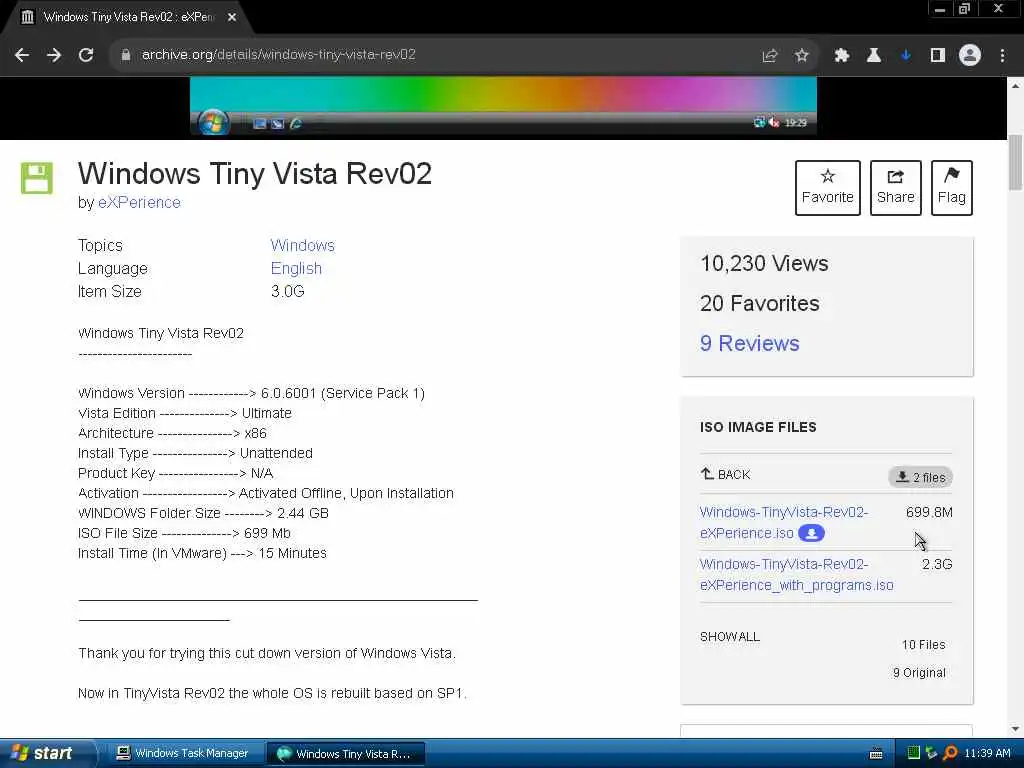Click the page vertical scrollbar thumb
This screenshot has width=1024, height=768.
[x=1015, y=162]
